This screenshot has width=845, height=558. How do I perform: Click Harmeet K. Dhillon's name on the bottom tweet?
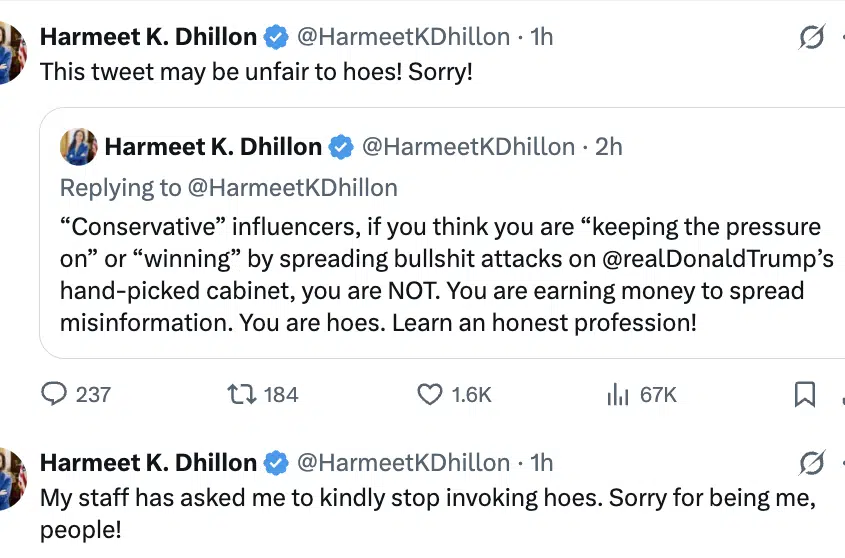[x=148, y=463]
